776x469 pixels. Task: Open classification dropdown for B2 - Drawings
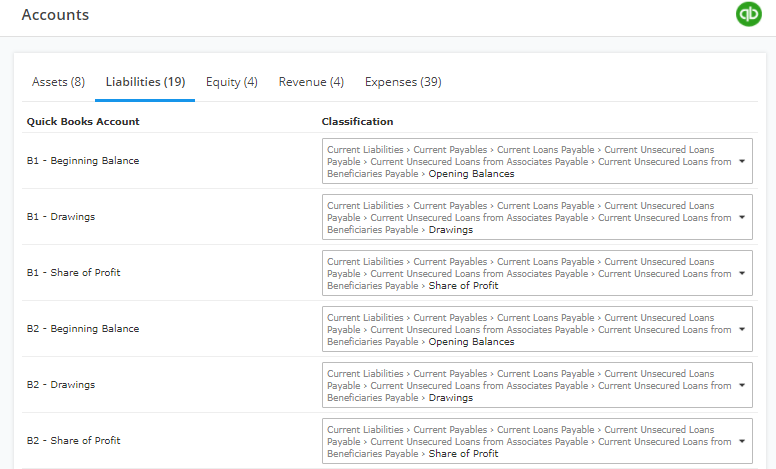[537, 385]
